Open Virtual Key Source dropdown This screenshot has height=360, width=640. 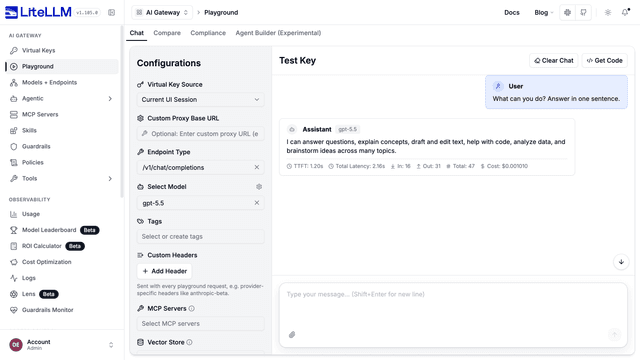(200, 100)
